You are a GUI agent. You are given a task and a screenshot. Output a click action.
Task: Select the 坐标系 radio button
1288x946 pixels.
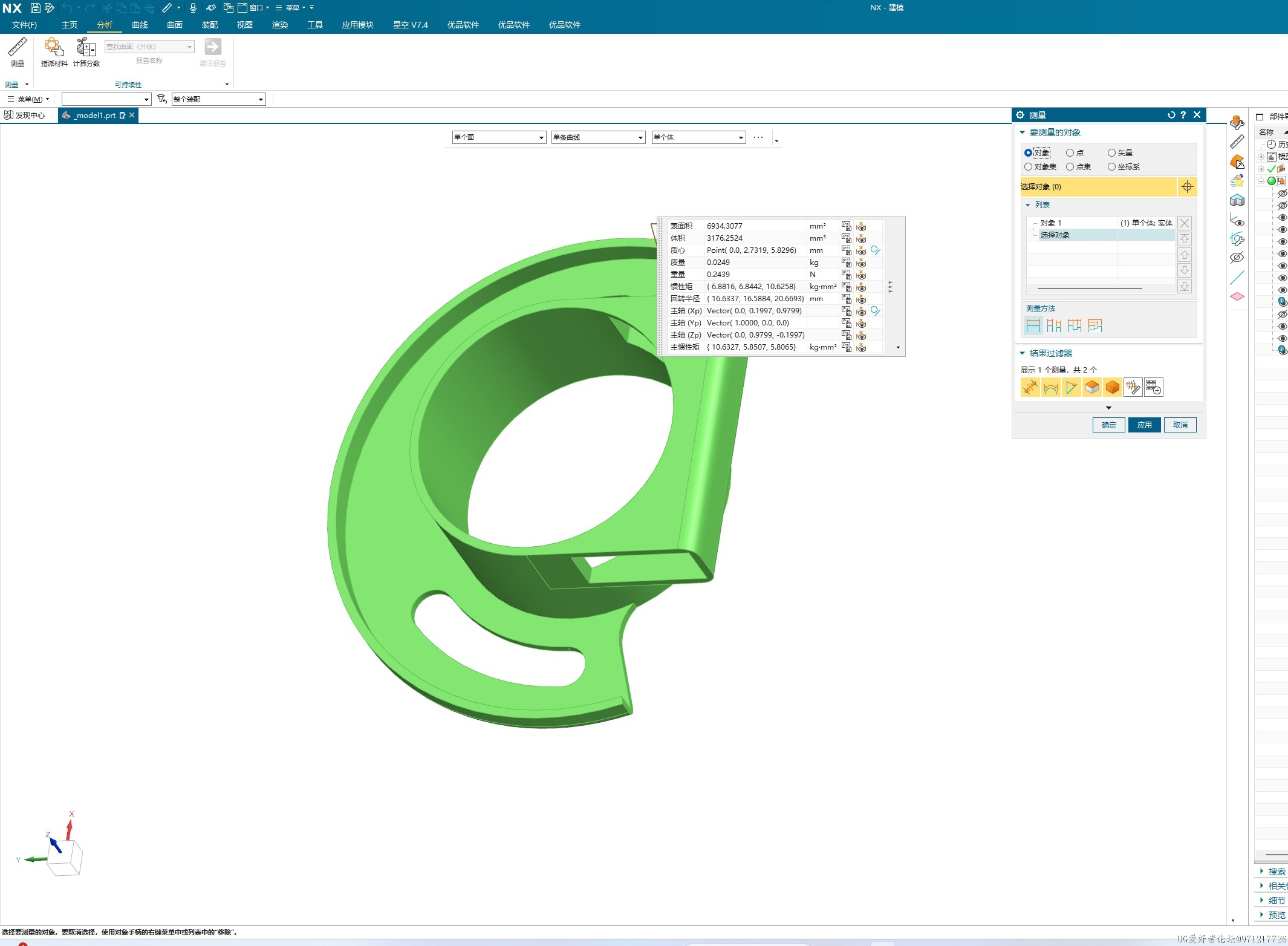pos(1111,167)
